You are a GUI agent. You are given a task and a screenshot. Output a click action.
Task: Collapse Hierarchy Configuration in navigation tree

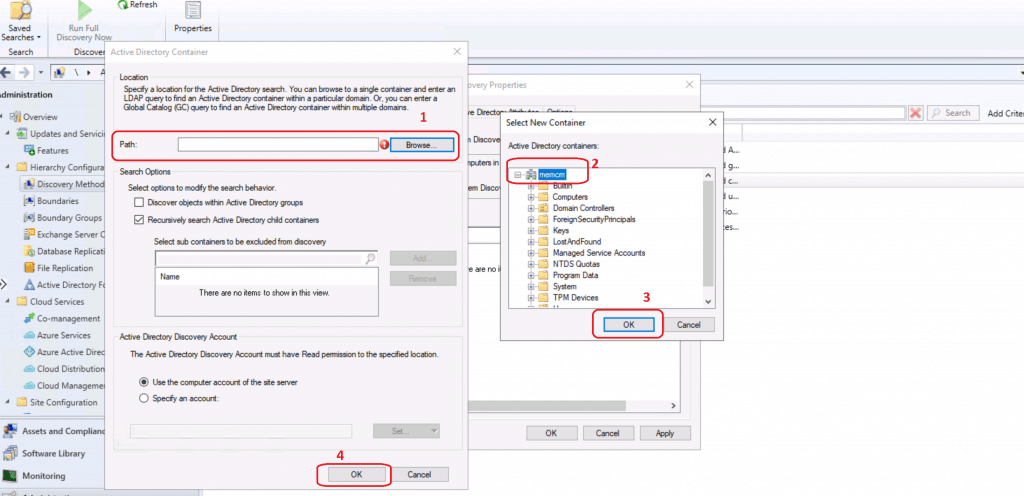click(8, 167)
